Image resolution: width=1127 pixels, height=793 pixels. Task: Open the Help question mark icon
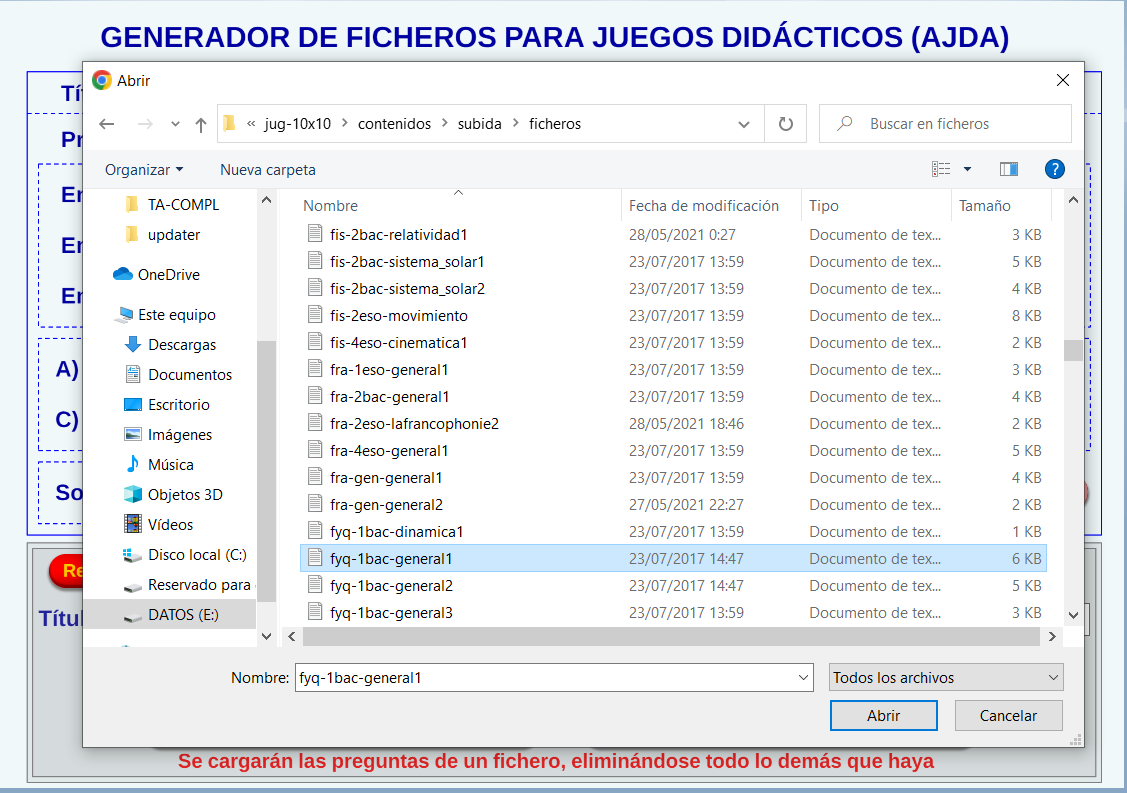coord(1054,169)
